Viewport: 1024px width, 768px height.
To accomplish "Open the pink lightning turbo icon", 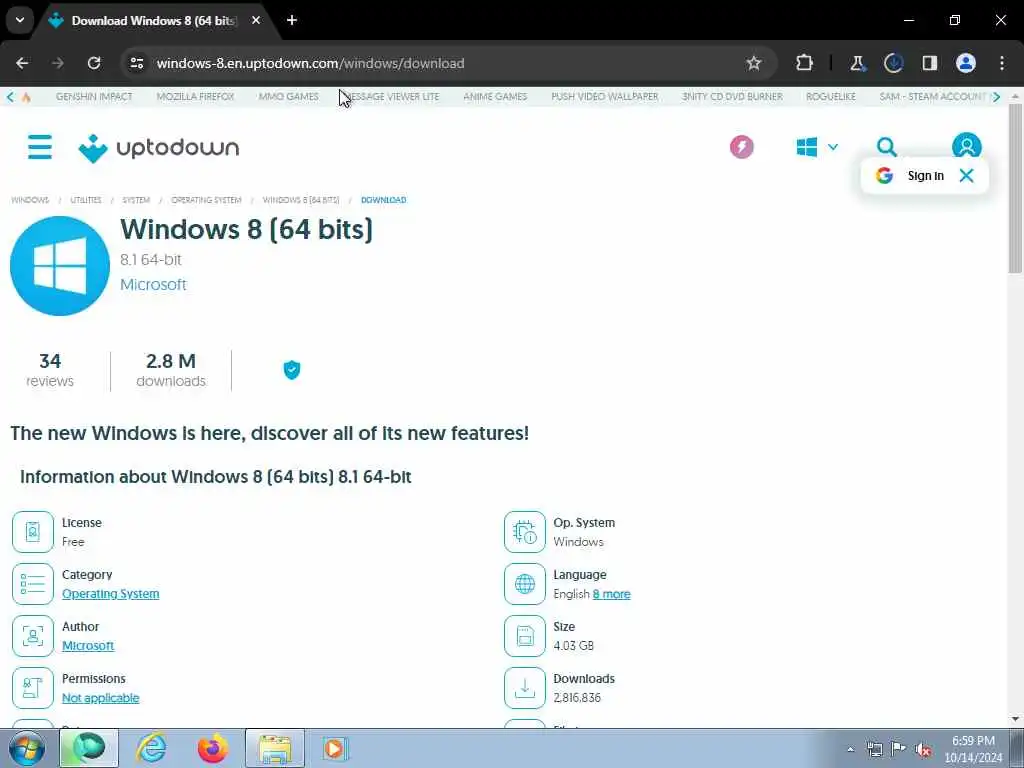I will [x=741, y=147].
